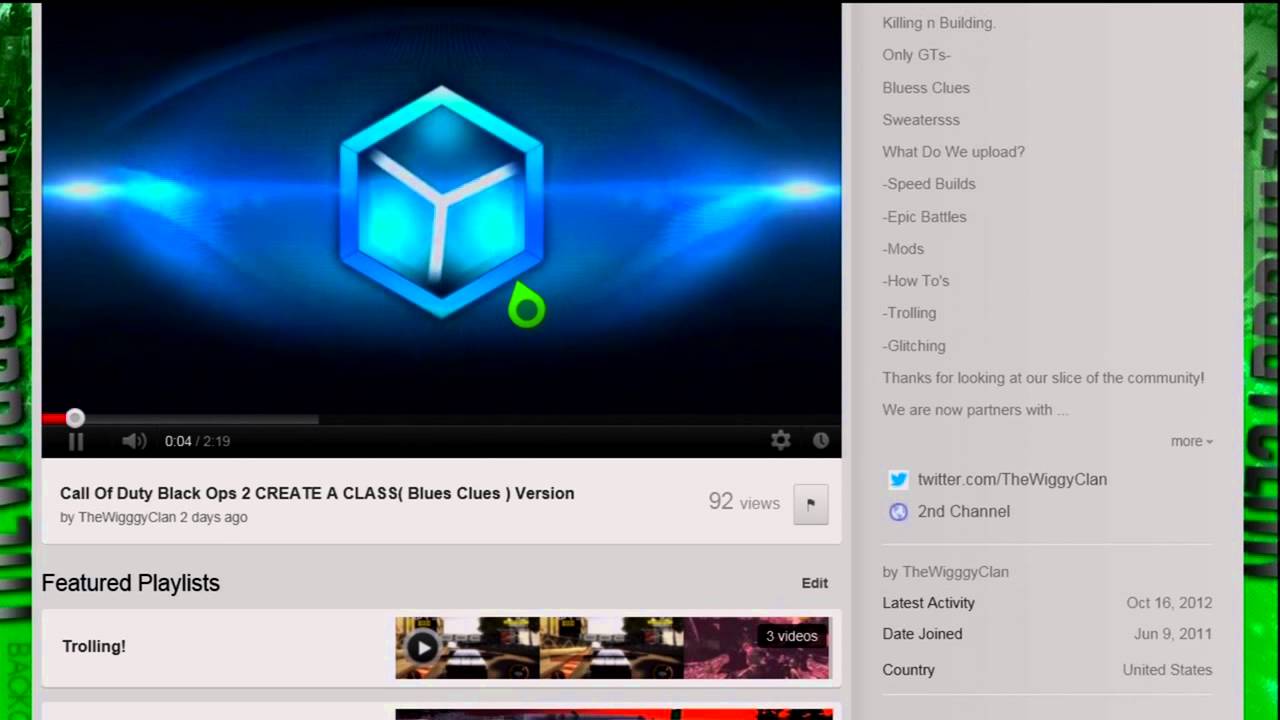Click 'by TheWigggyClan' in the sidebar
1280x720 pixels.
pyautogui.click(x=945, y=572)
